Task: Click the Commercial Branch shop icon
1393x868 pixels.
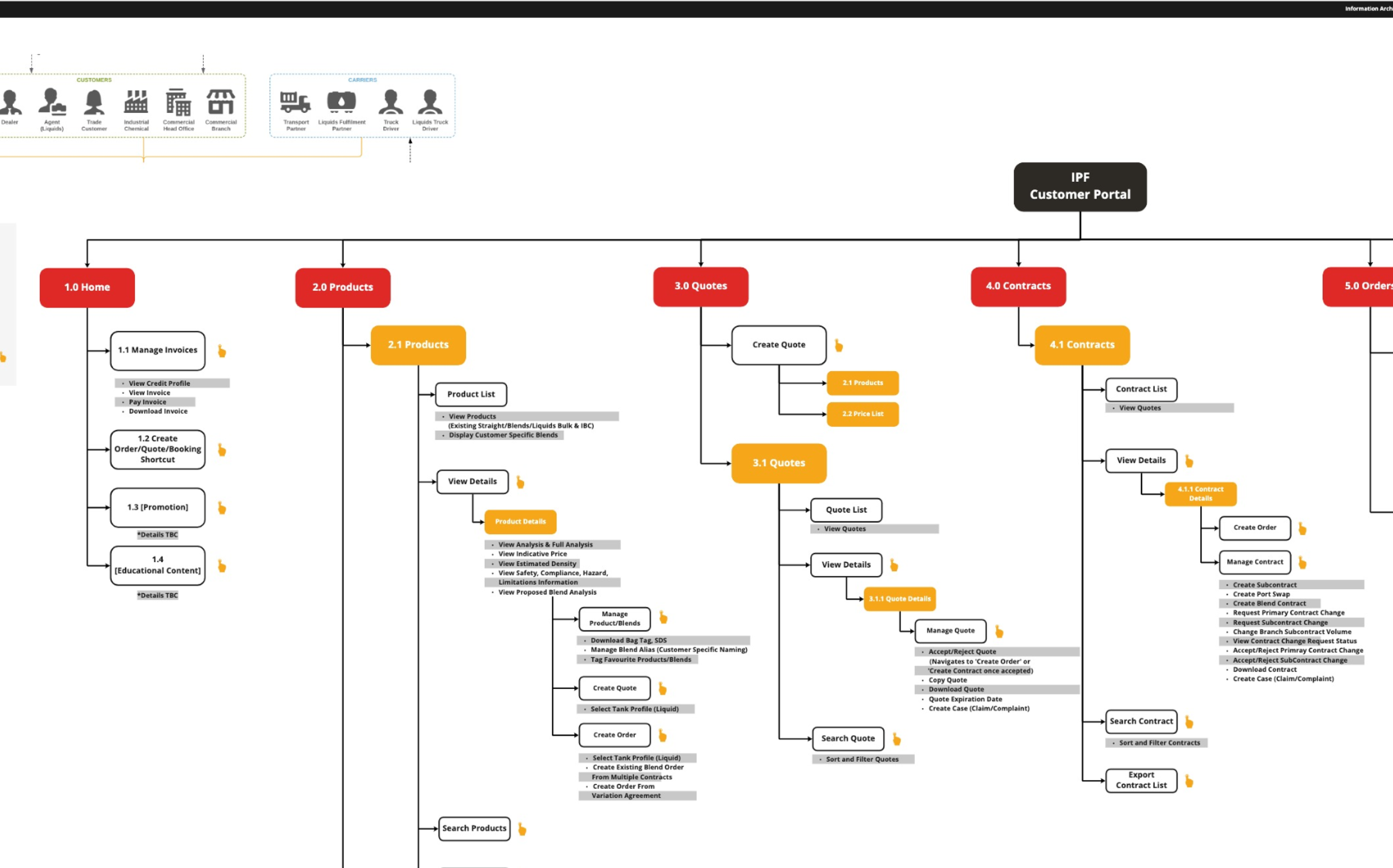Action: (x=221, y=102)
